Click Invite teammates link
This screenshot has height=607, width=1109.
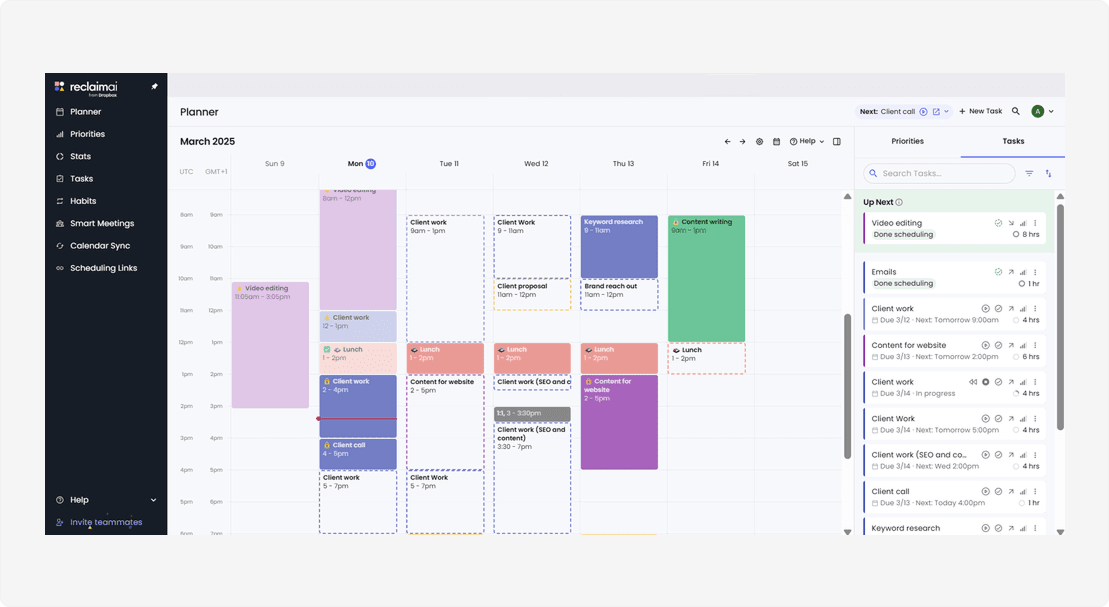[106, 522]
